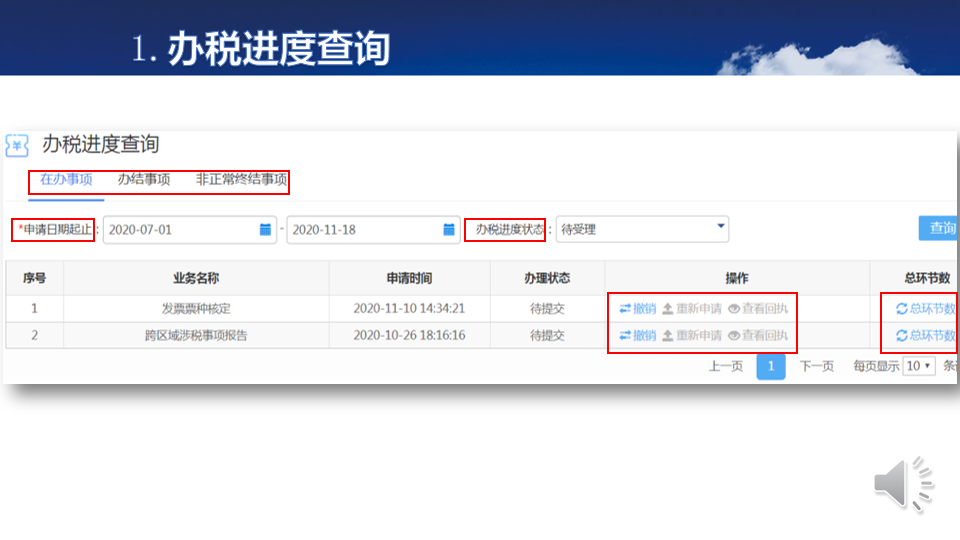Click the 查询 search button
The height and width of the screenshot is (540, 960).
coord(939,228)
